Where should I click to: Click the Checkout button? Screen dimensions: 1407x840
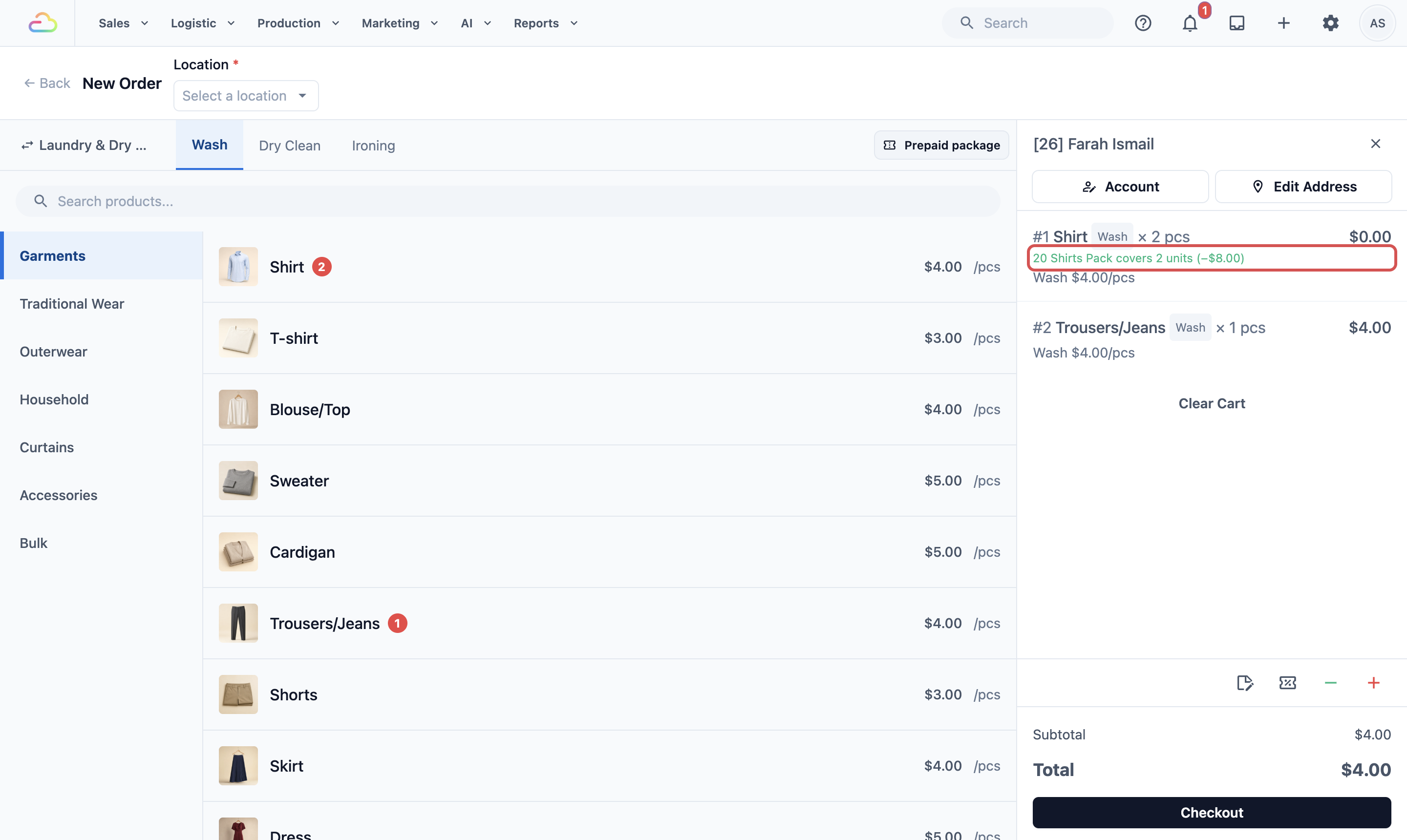[1212, 812]
